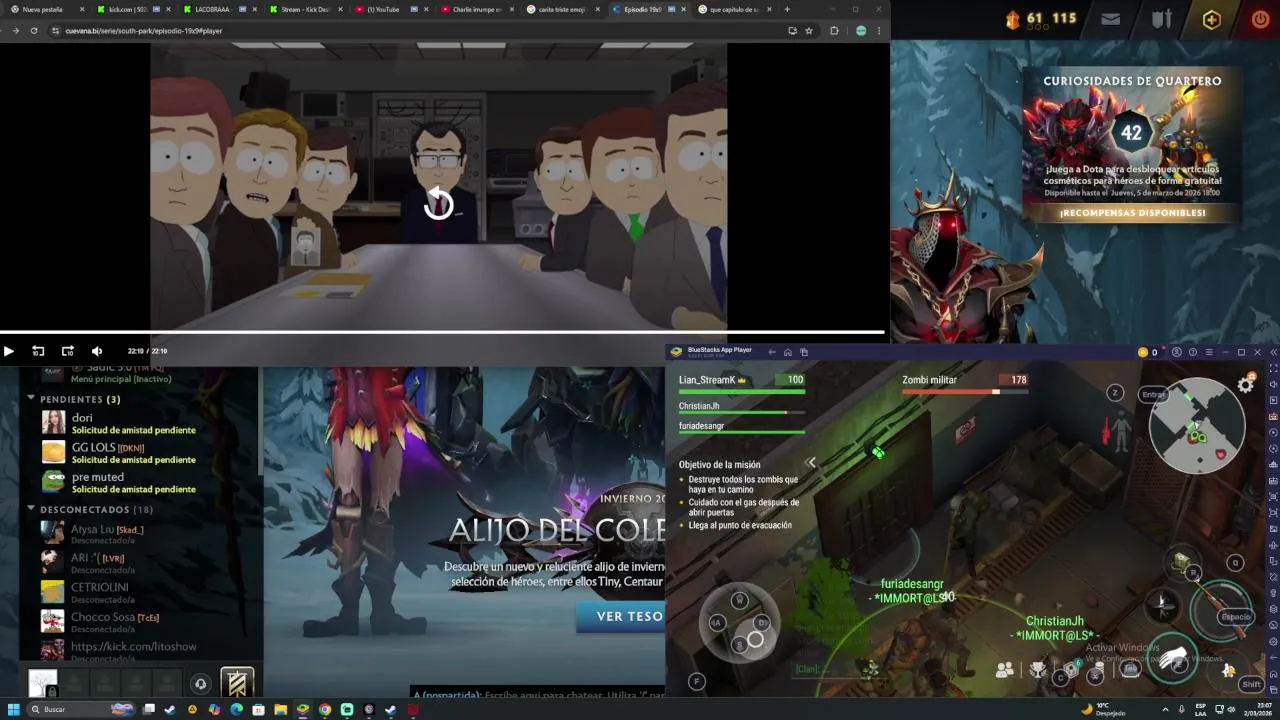
Task: Select pending friend pre muted
Action: [x=140, y=482]
